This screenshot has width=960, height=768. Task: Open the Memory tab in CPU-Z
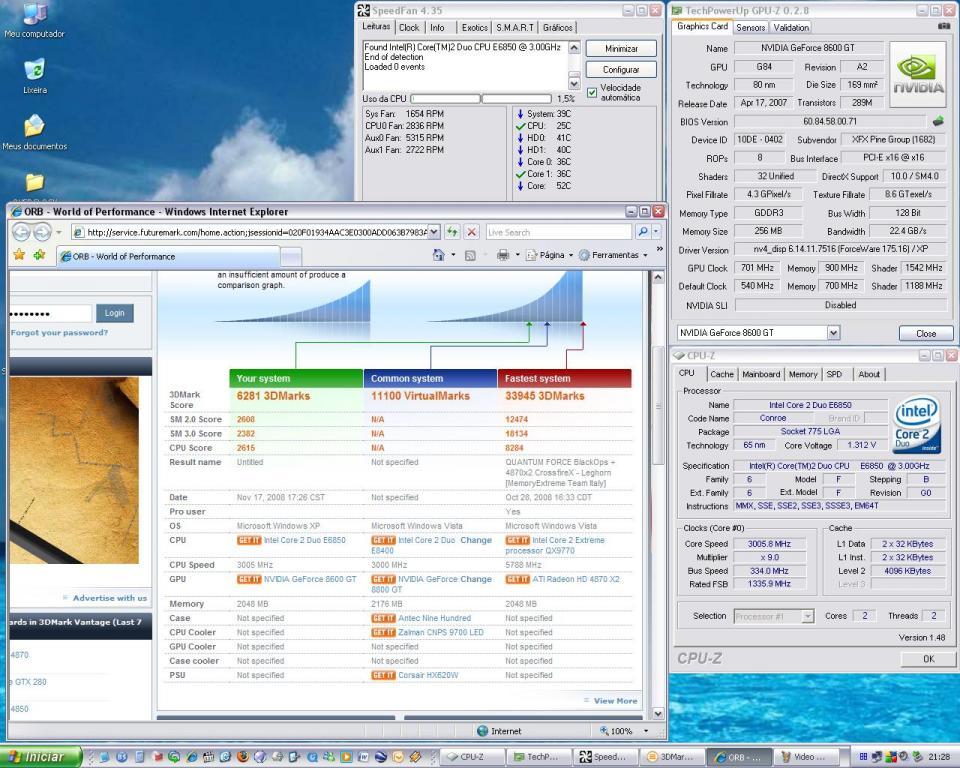tap(803, 374)
